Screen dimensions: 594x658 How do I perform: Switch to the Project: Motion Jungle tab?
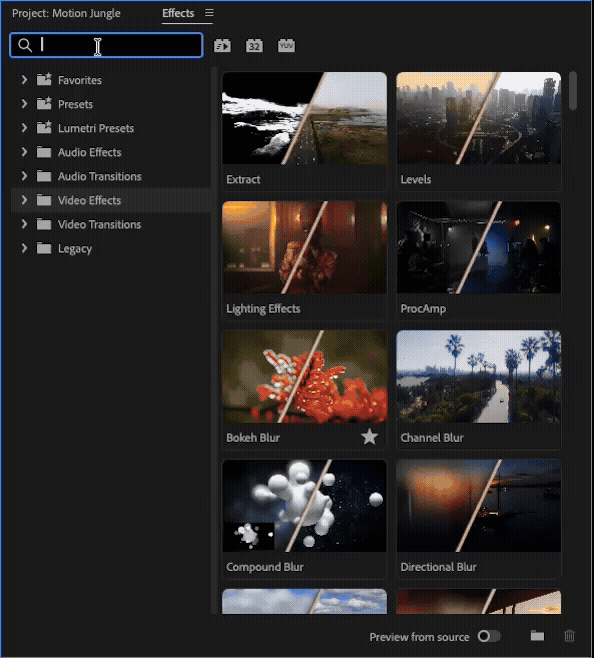66,13
